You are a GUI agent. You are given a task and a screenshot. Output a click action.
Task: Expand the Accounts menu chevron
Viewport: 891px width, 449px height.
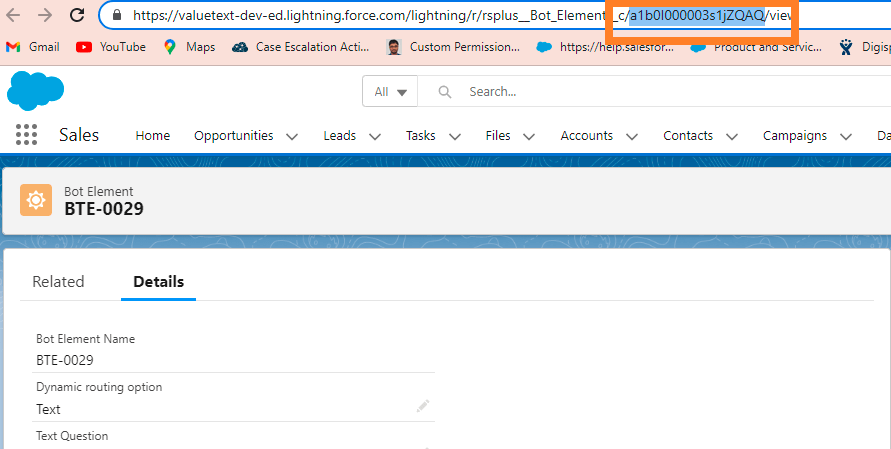632,136
